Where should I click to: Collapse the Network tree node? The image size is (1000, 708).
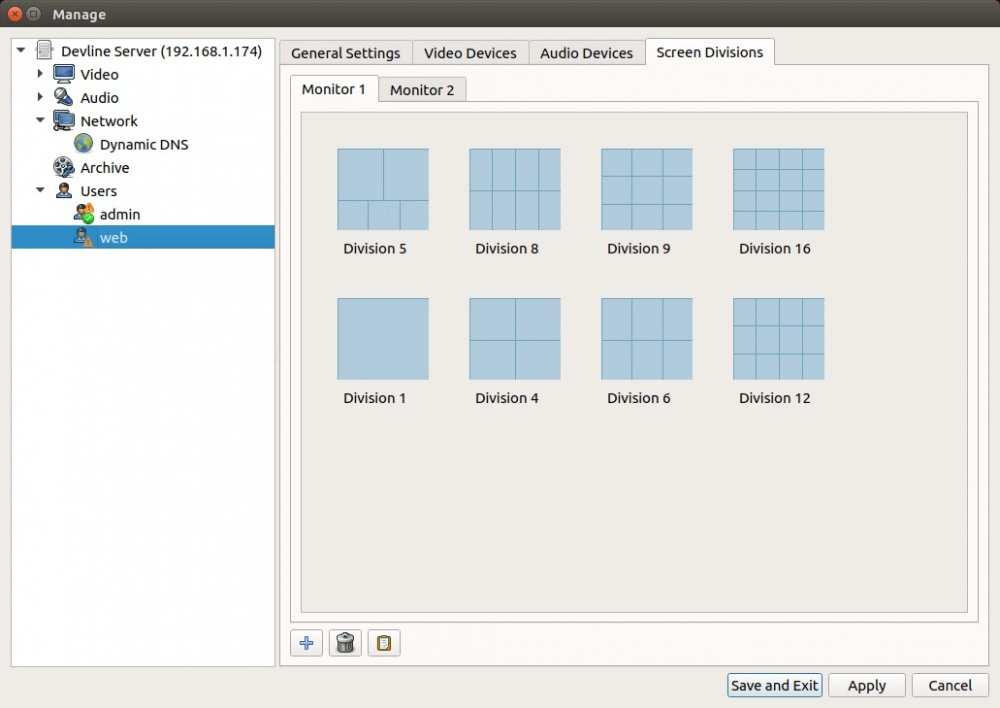40,120
